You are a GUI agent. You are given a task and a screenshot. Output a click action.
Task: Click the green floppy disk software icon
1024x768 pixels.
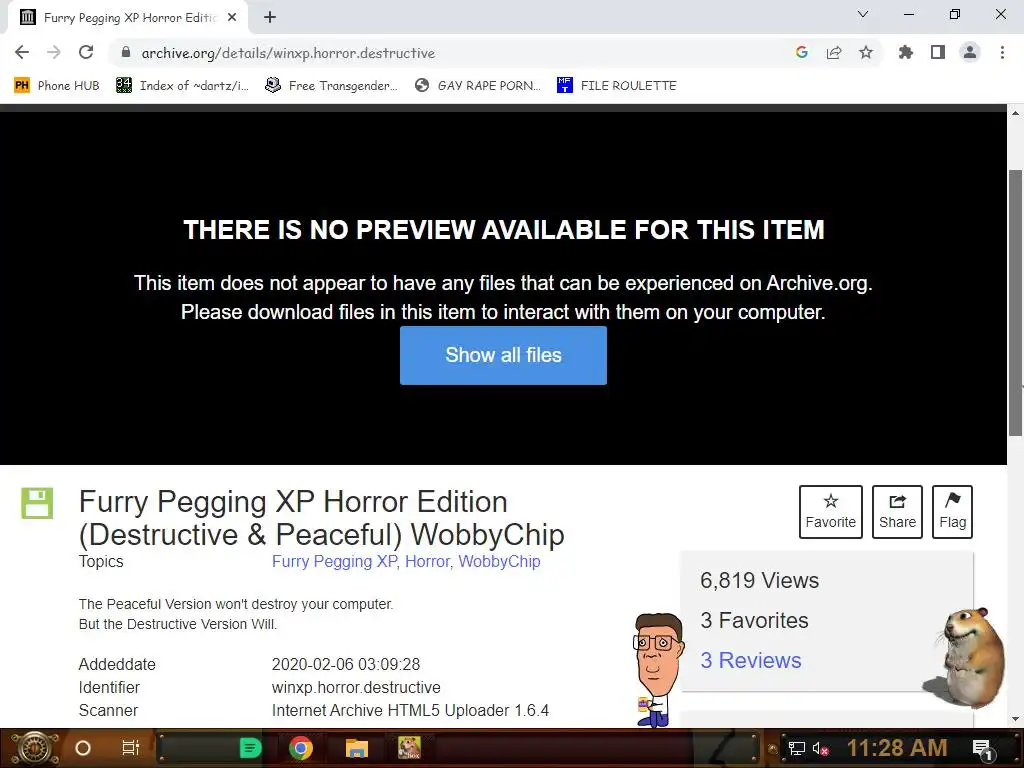[x=37, y=504]
